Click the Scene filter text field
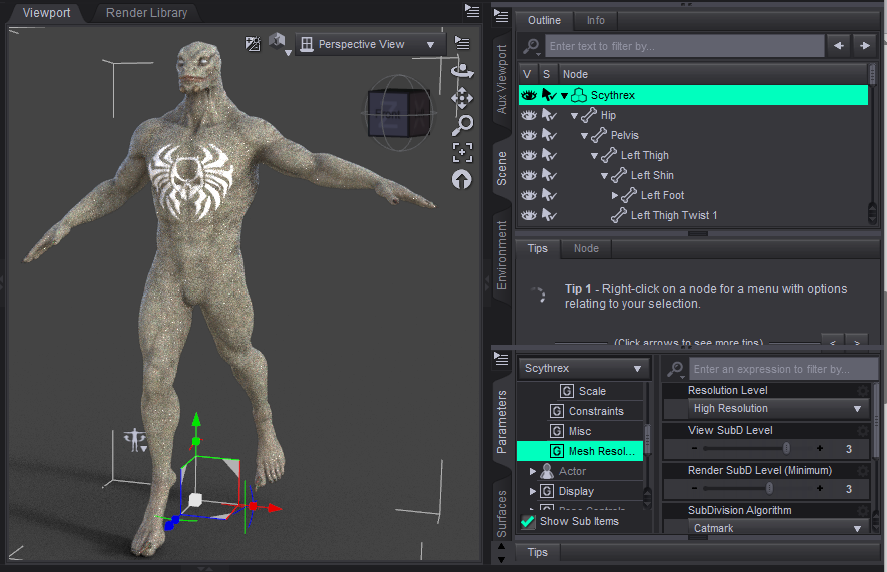 684,46
